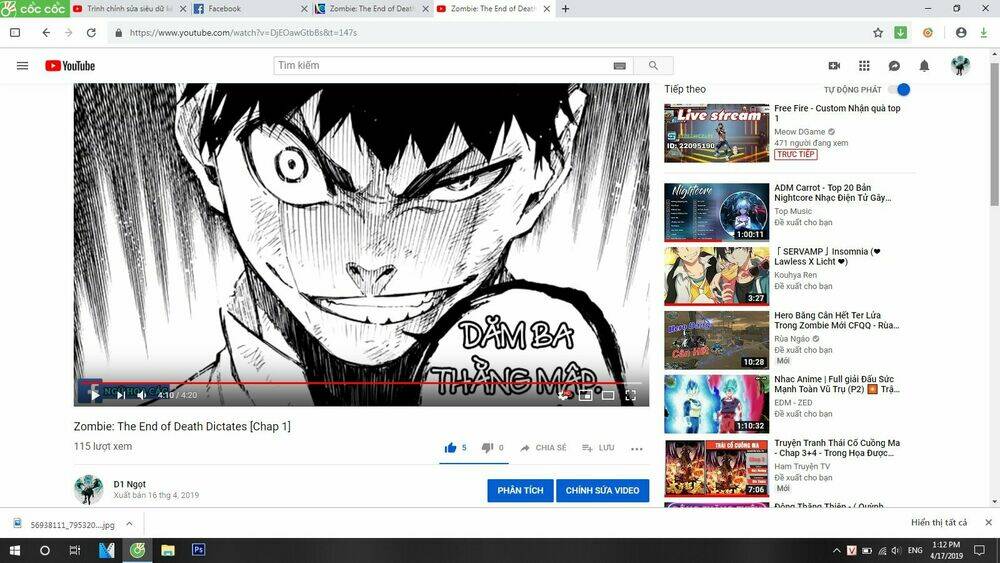Open the more actions three-dot menu
The height and width of the screenshot is (563, 1000).
[x=636, y=449]
